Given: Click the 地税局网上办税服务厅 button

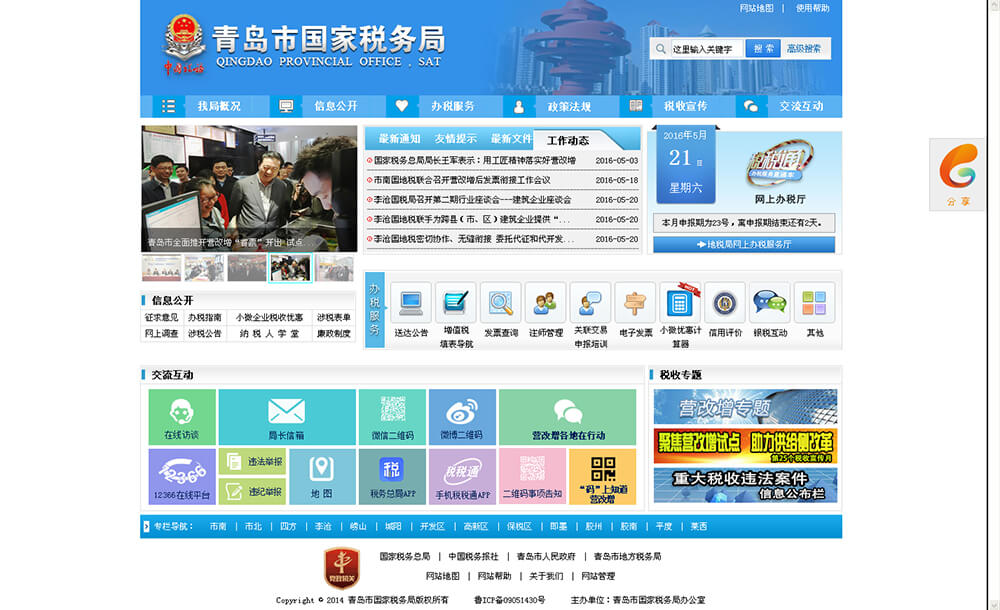Looking at the screenshot, I should pyautogui.click(x=744, y=244).
